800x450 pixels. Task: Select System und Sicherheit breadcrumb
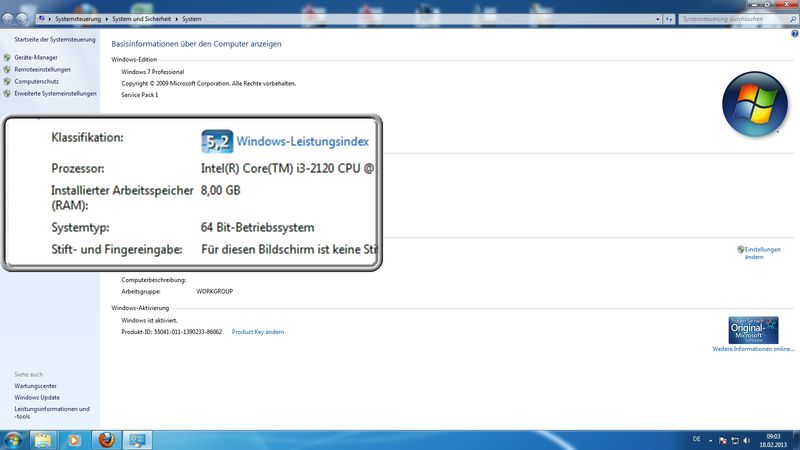141,19
